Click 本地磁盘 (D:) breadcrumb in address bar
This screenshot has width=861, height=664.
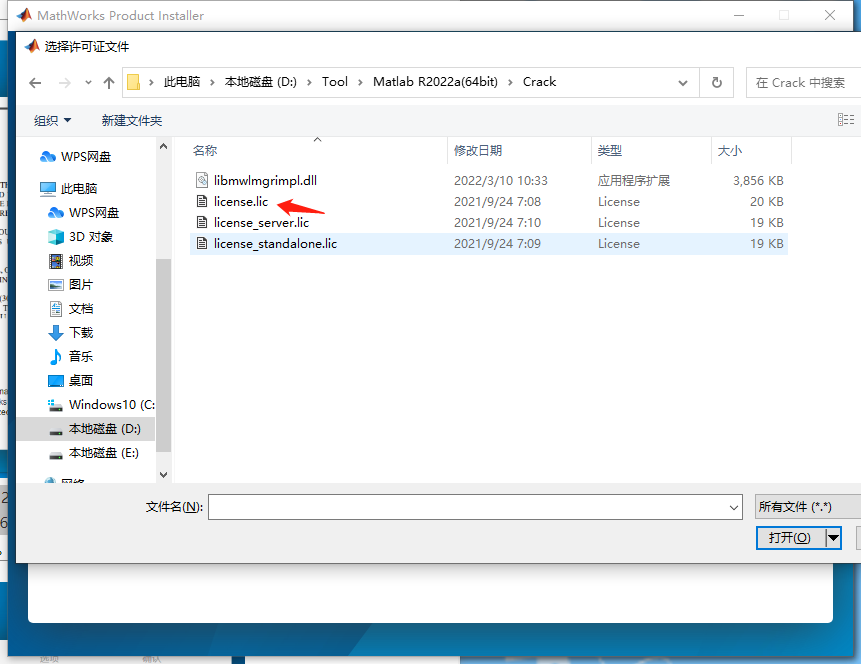[x=260, y=82]
